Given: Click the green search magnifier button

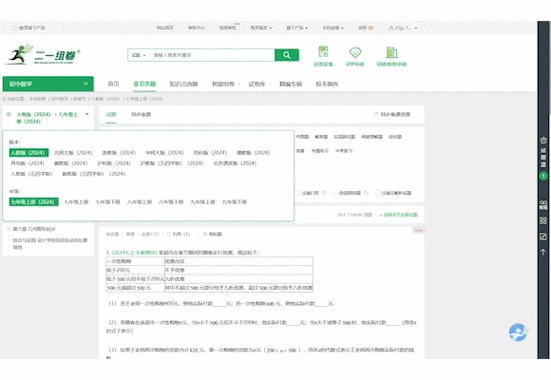Looking at the screenshot, I should pos(287,55).
